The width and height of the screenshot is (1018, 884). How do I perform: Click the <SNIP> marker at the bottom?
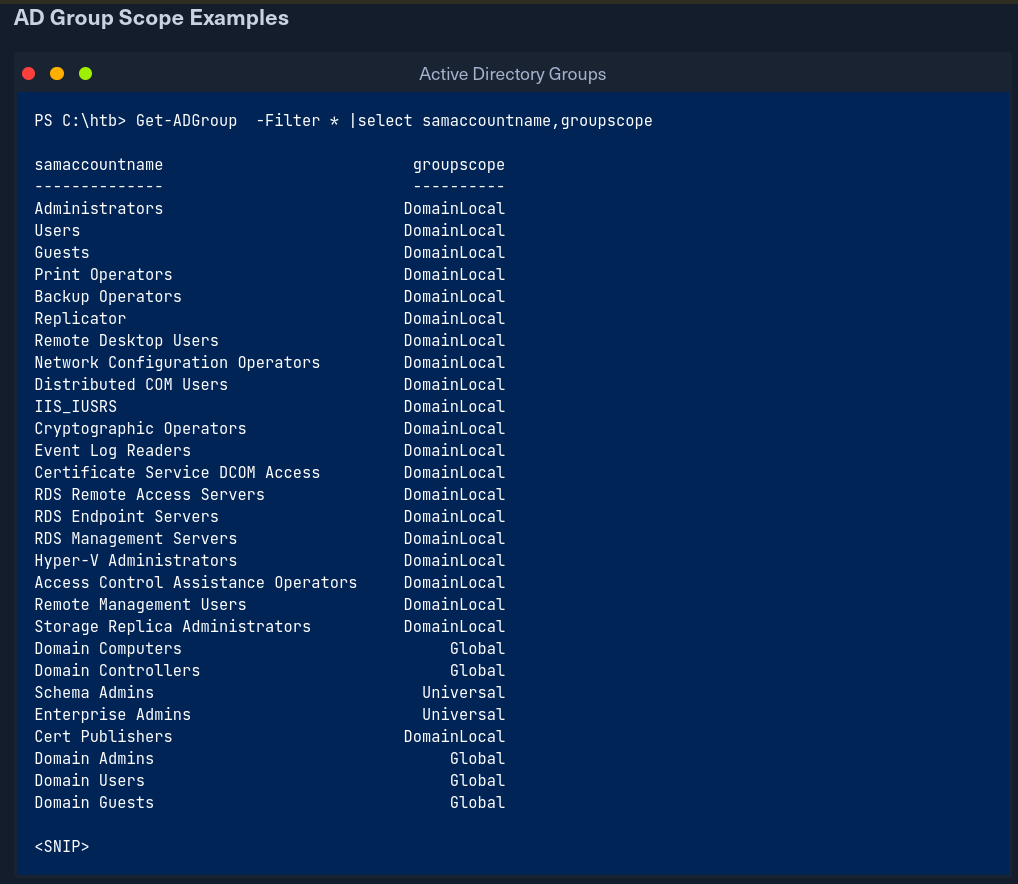[61, 847]
